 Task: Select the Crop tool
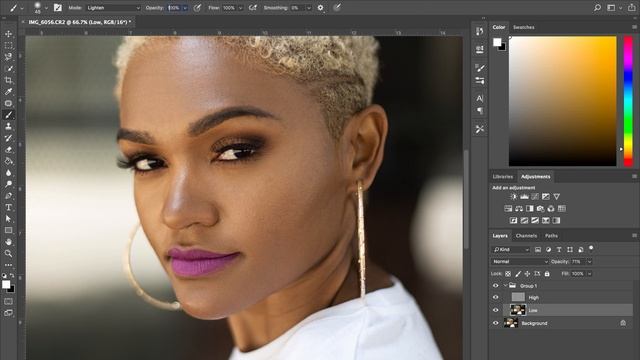click(x=8, y=80)
